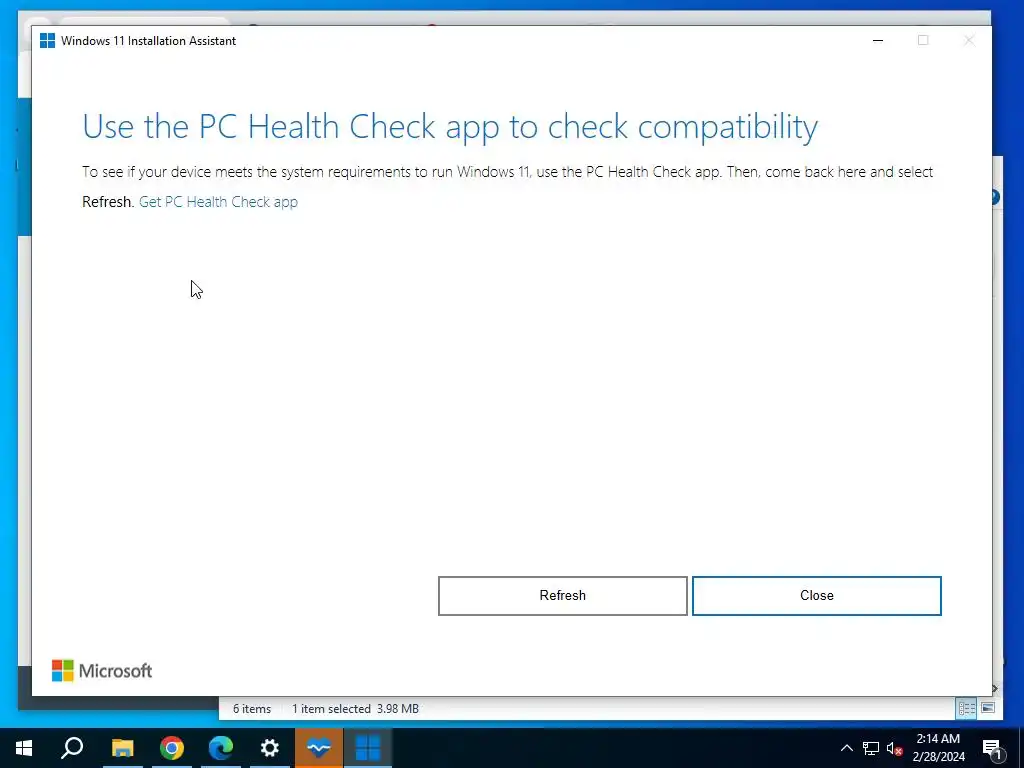
Task: Open the Windows Start menu
Action: point(24,748)
